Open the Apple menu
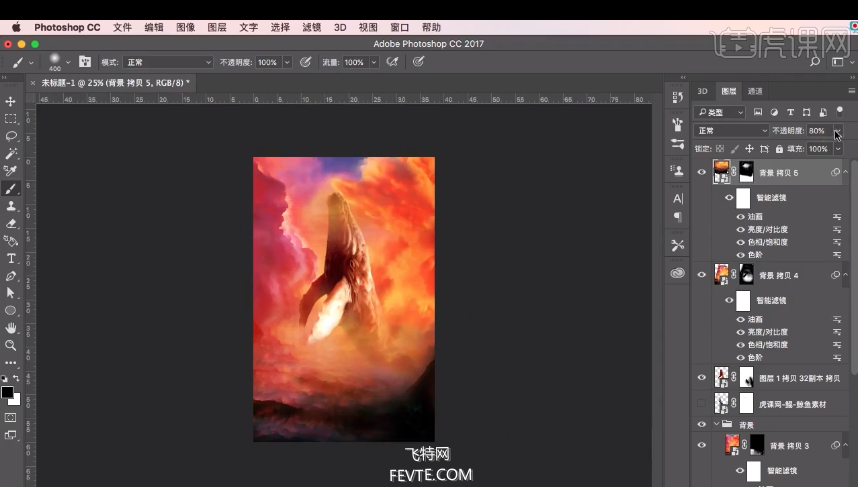858x487 pixels. [x=16, y=27]
